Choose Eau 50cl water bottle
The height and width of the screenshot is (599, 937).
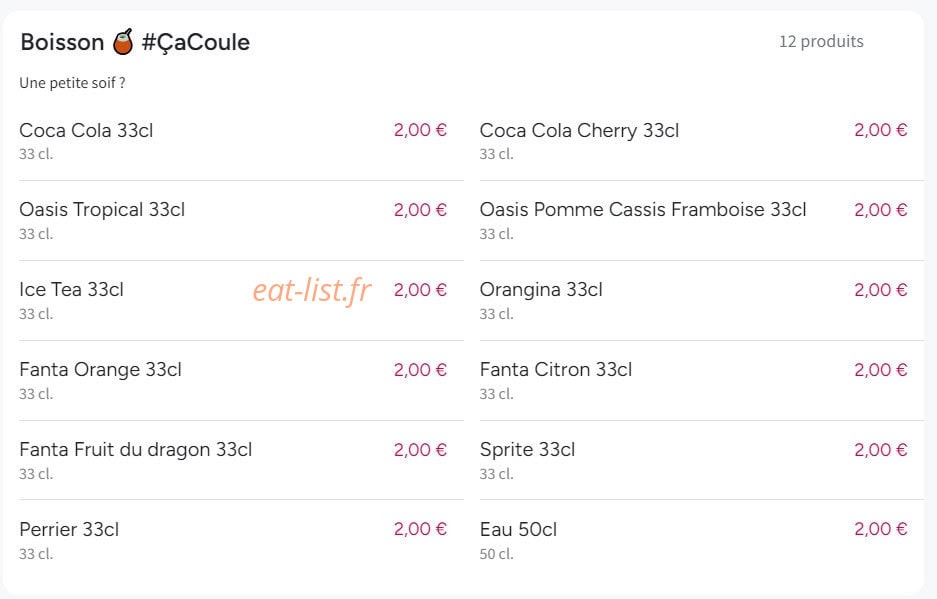pos(702,540)
